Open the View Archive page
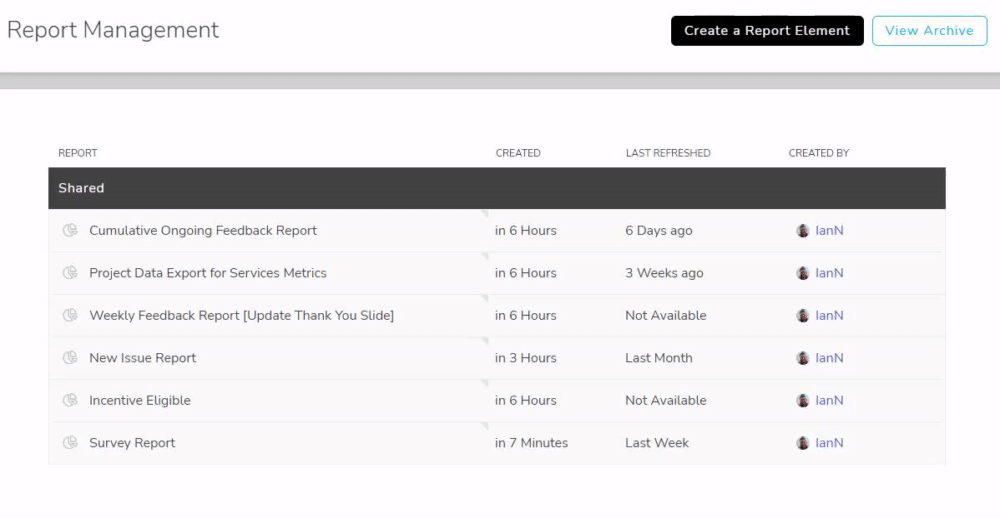1000x518 pixels. pos(929,31)
